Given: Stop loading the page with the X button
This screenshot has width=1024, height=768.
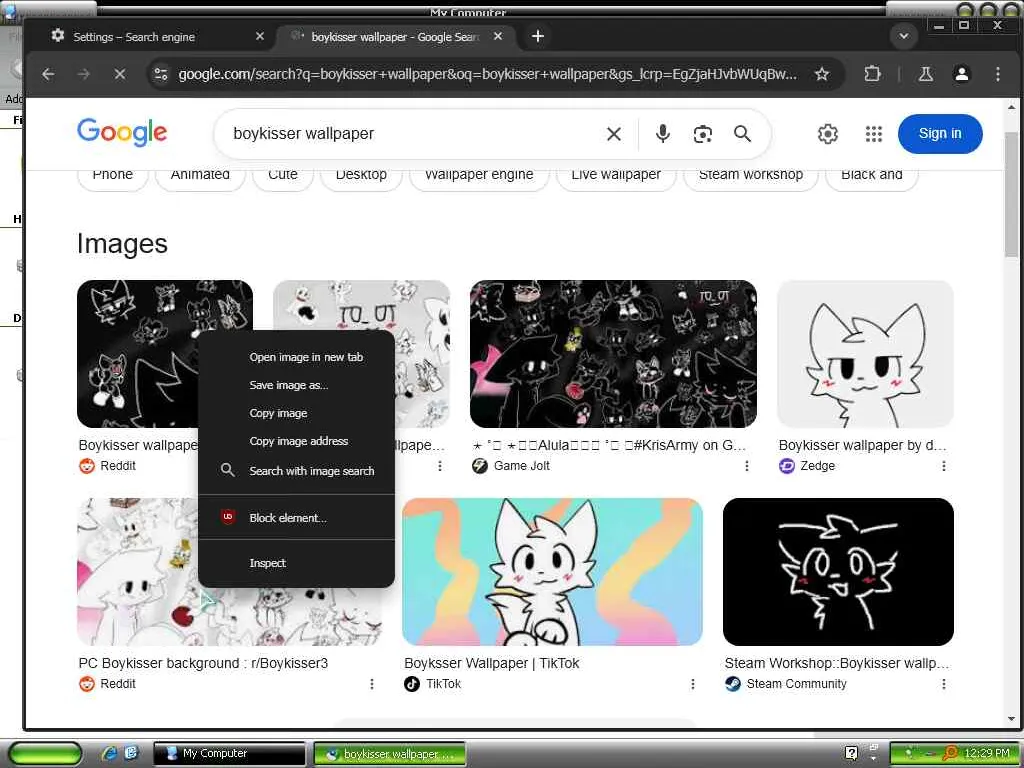Looking at the screenshot, I should click(x=120, y=74).
